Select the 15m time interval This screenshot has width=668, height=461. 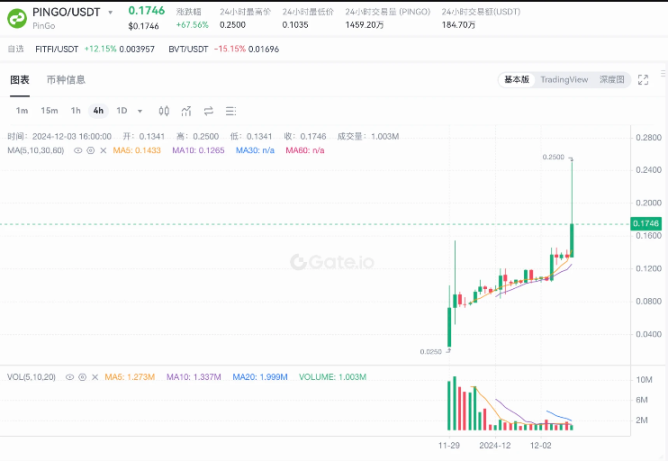coord(49,111)
